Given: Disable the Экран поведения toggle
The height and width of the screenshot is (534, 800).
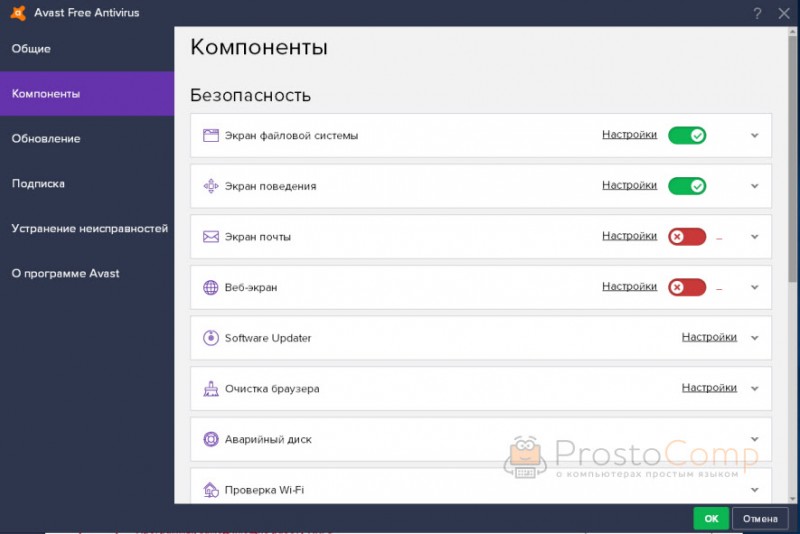Looking at the screenshot, I should click(x=687, y=186).
